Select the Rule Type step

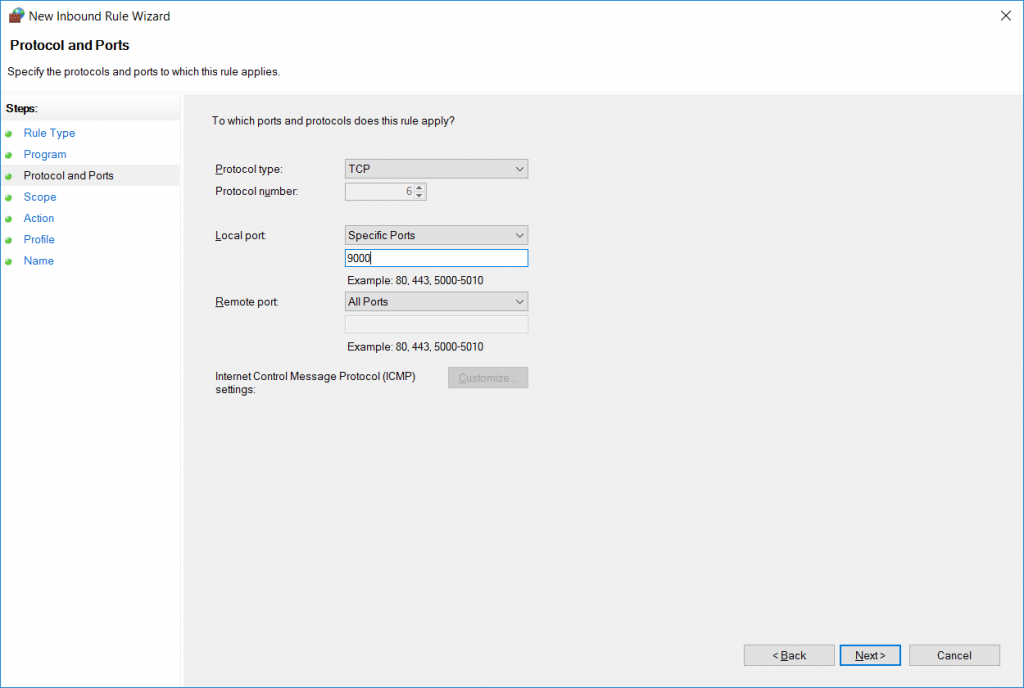[48, 133]
